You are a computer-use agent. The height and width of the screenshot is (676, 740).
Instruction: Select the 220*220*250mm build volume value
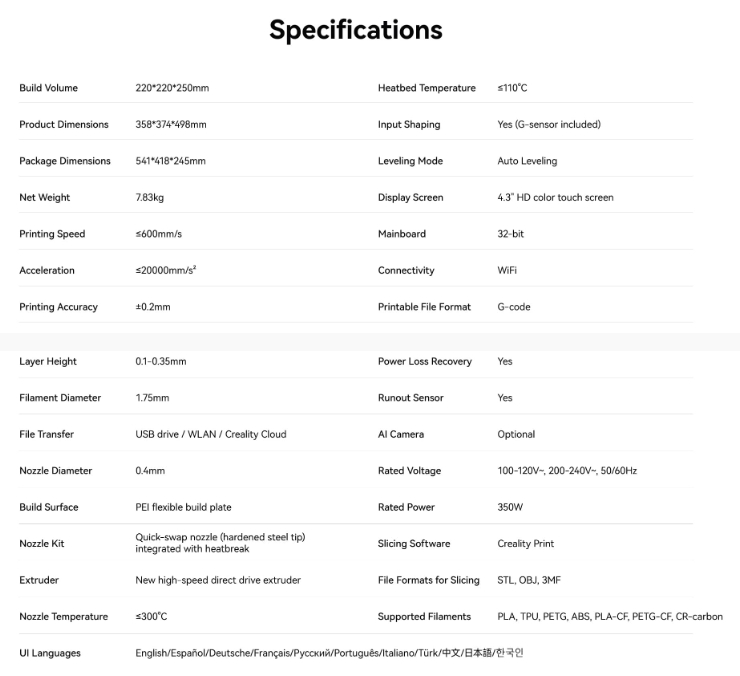[x=172, y=88]
